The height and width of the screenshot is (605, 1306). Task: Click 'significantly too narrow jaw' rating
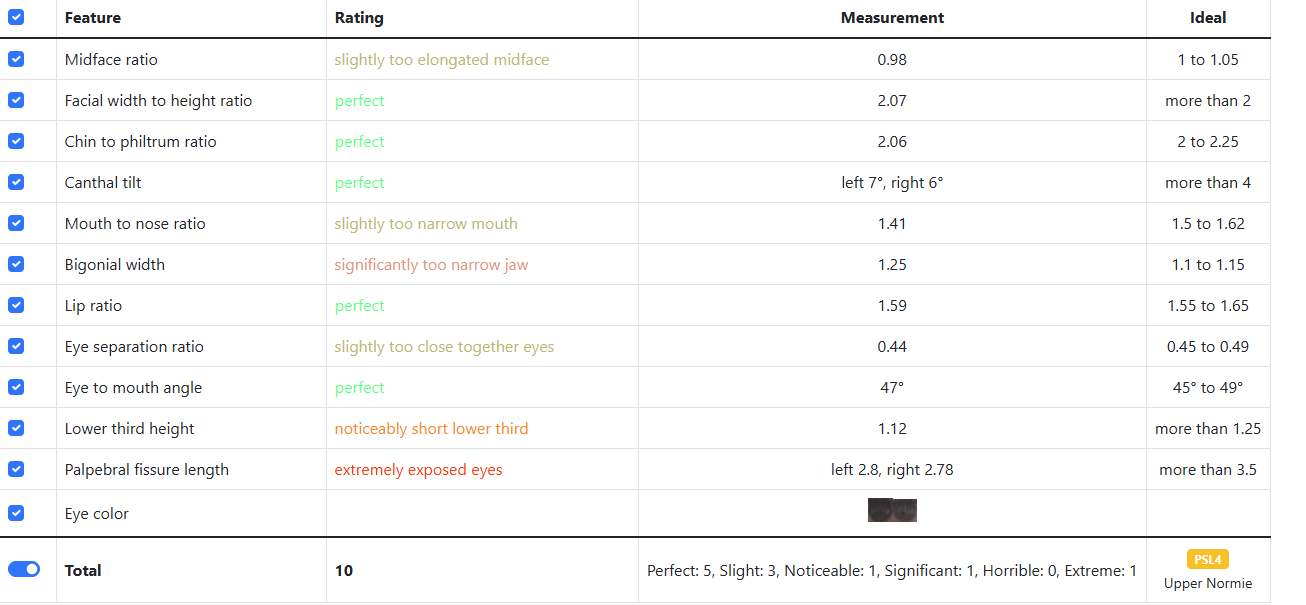[x=431, y=265]
